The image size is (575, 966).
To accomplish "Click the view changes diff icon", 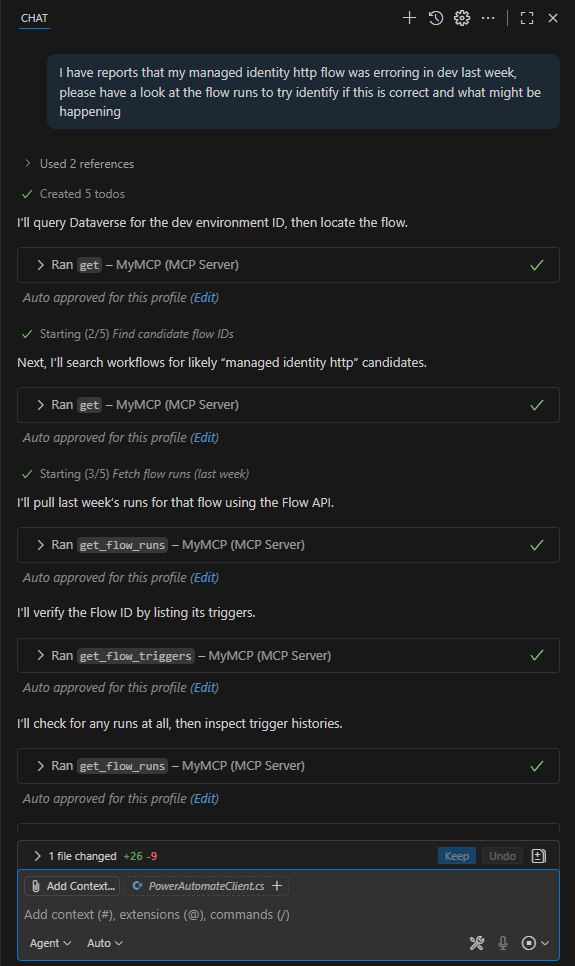I will 539,856.
